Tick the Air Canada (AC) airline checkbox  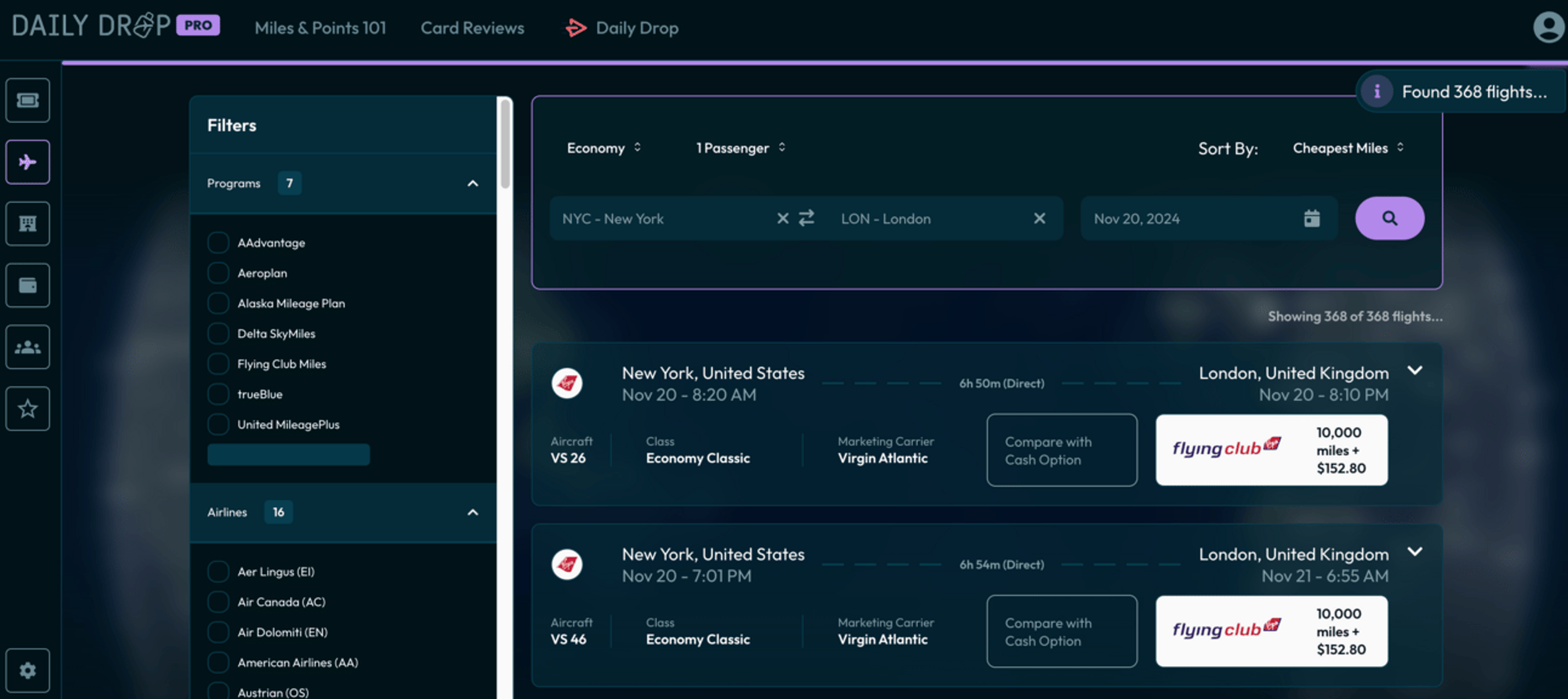point(218,601)
